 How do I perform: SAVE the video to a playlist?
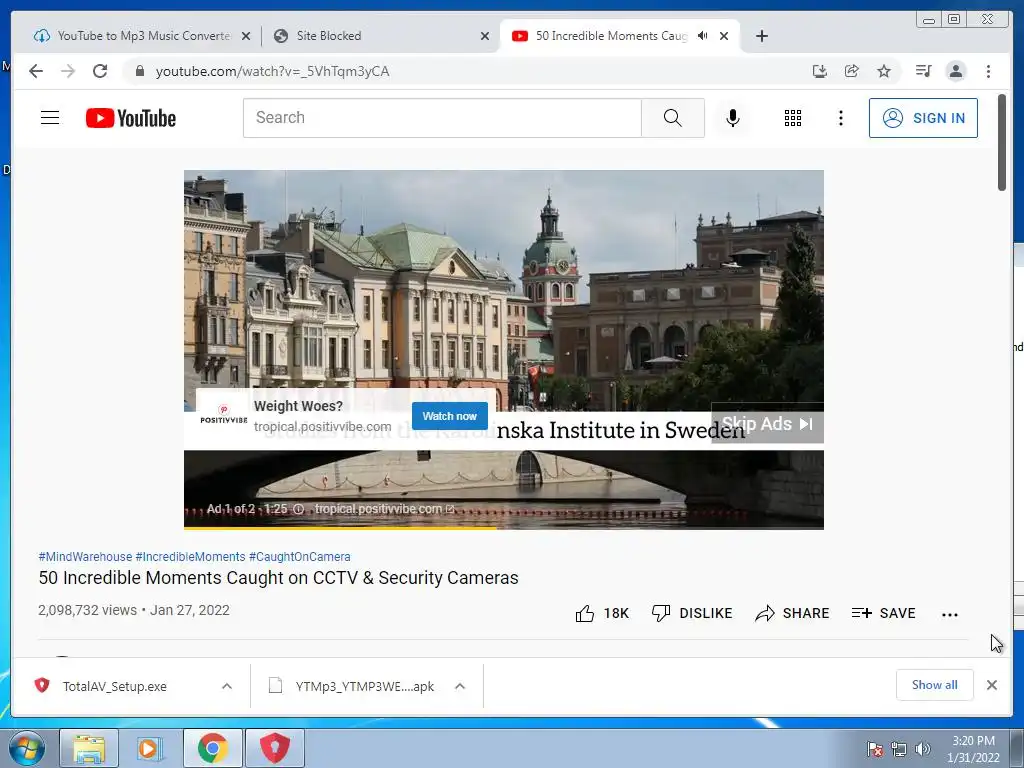[x=884, y=613]
